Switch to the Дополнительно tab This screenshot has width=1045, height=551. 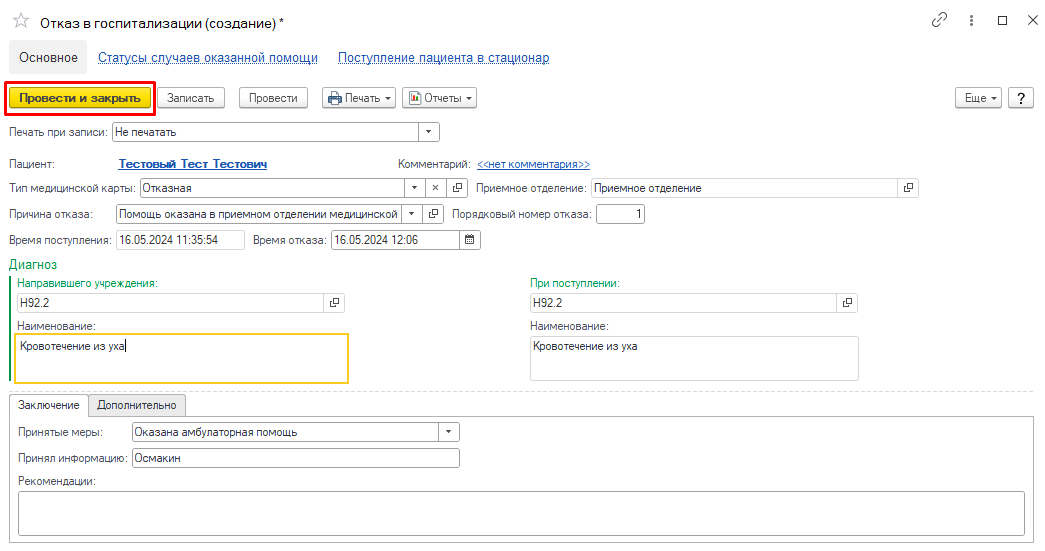[x=137, y=405]
